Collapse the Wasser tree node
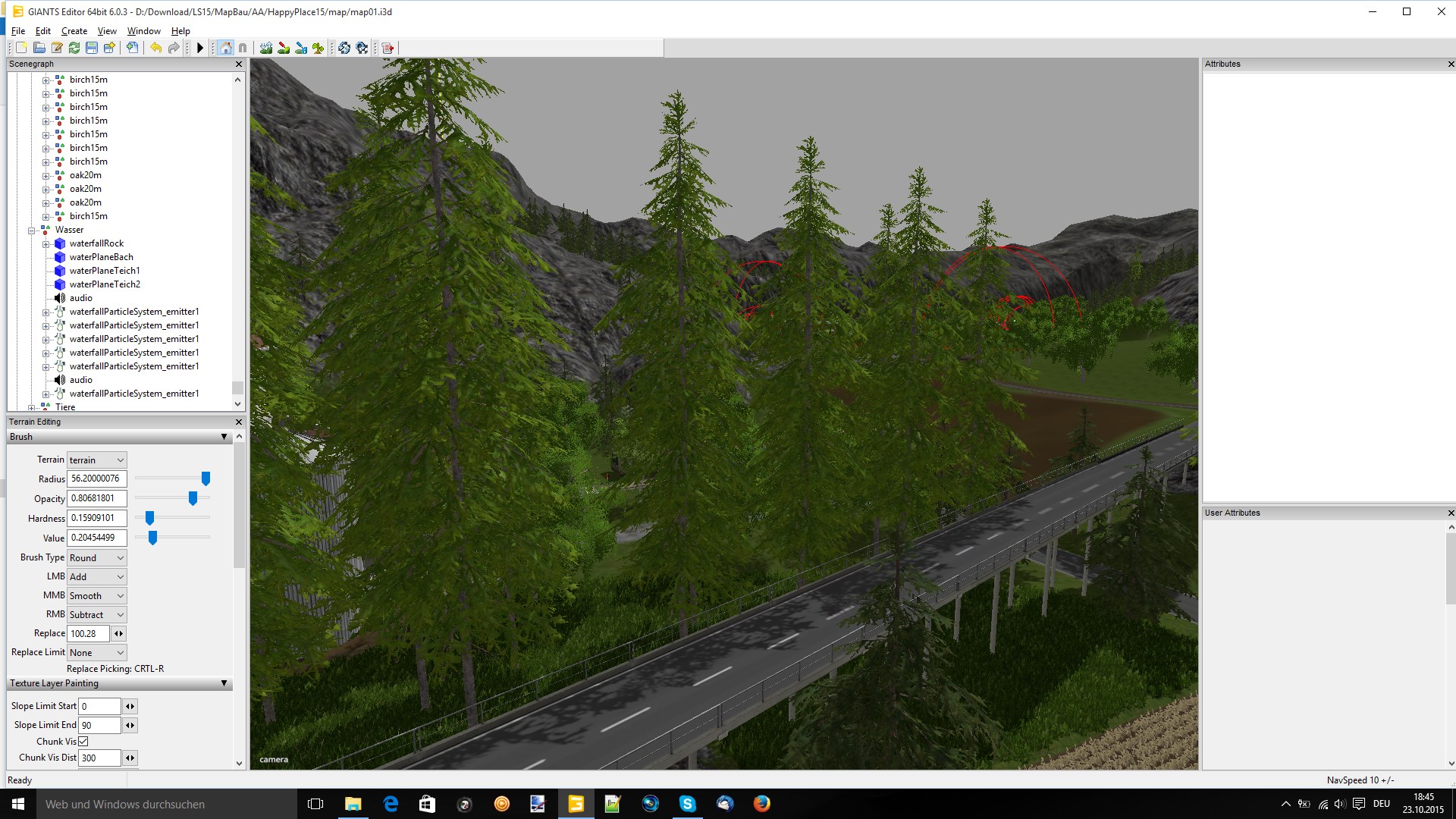 coord(32,230)
